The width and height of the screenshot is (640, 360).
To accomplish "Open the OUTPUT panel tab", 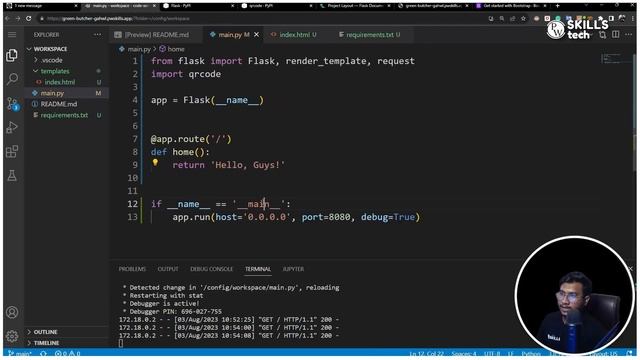I will [x=168, y=269].
